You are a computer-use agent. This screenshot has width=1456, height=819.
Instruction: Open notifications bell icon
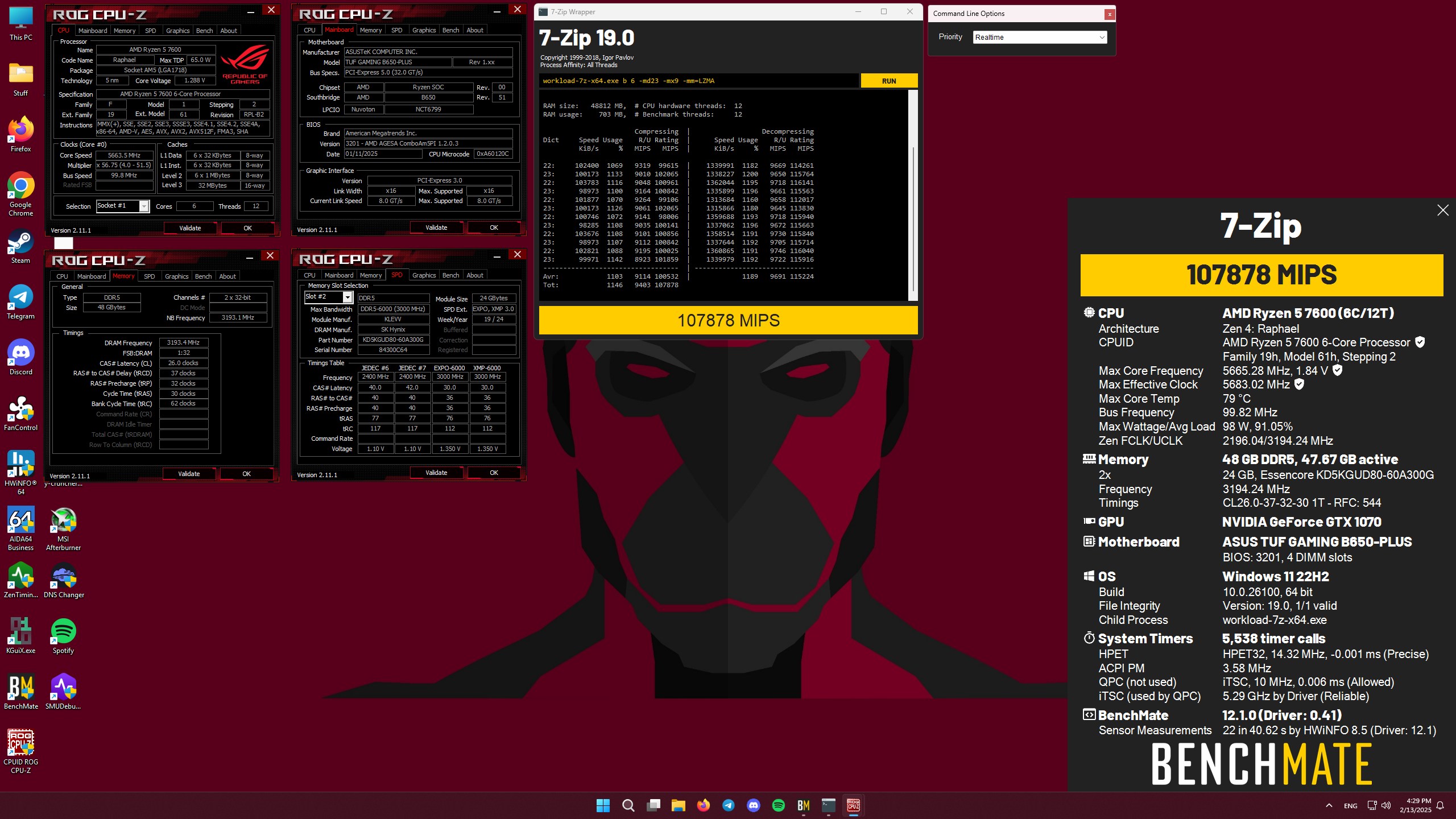pos(1440,805)
